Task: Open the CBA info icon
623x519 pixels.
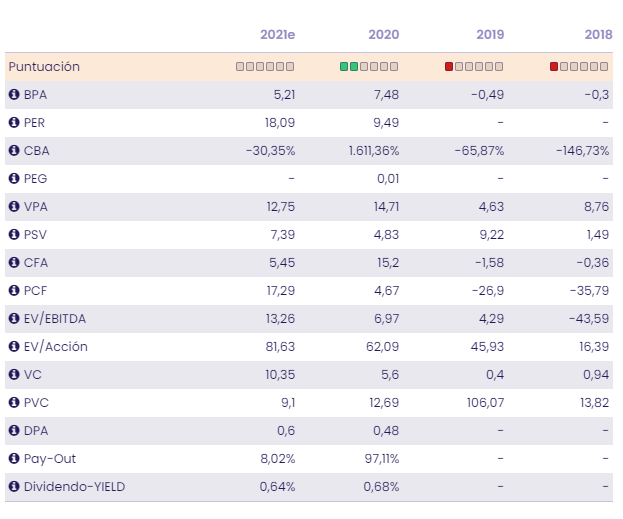Action: (14, 151)
